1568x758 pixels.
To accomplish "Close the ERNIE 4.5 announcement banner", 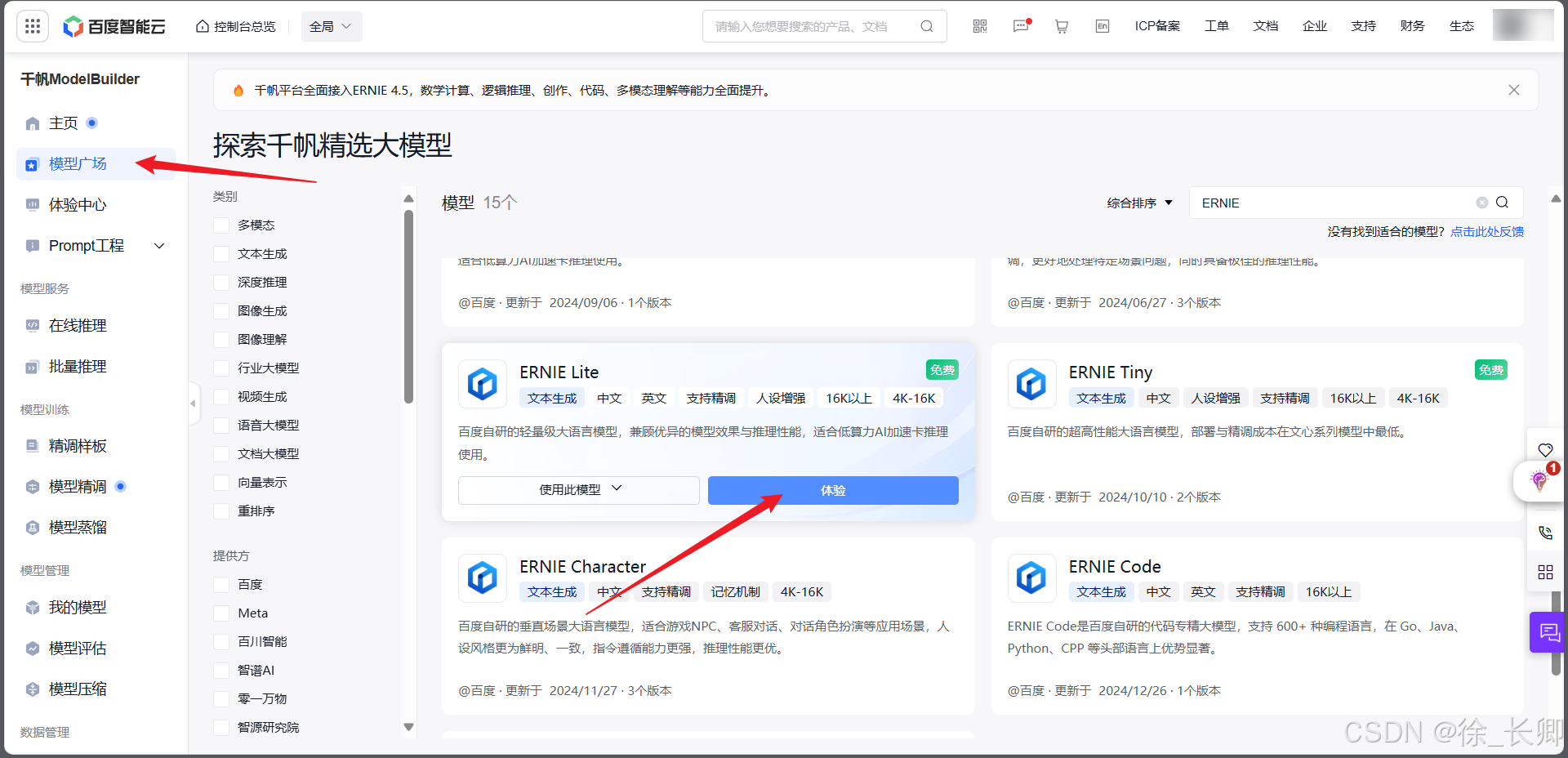I will click(1513, 90).
